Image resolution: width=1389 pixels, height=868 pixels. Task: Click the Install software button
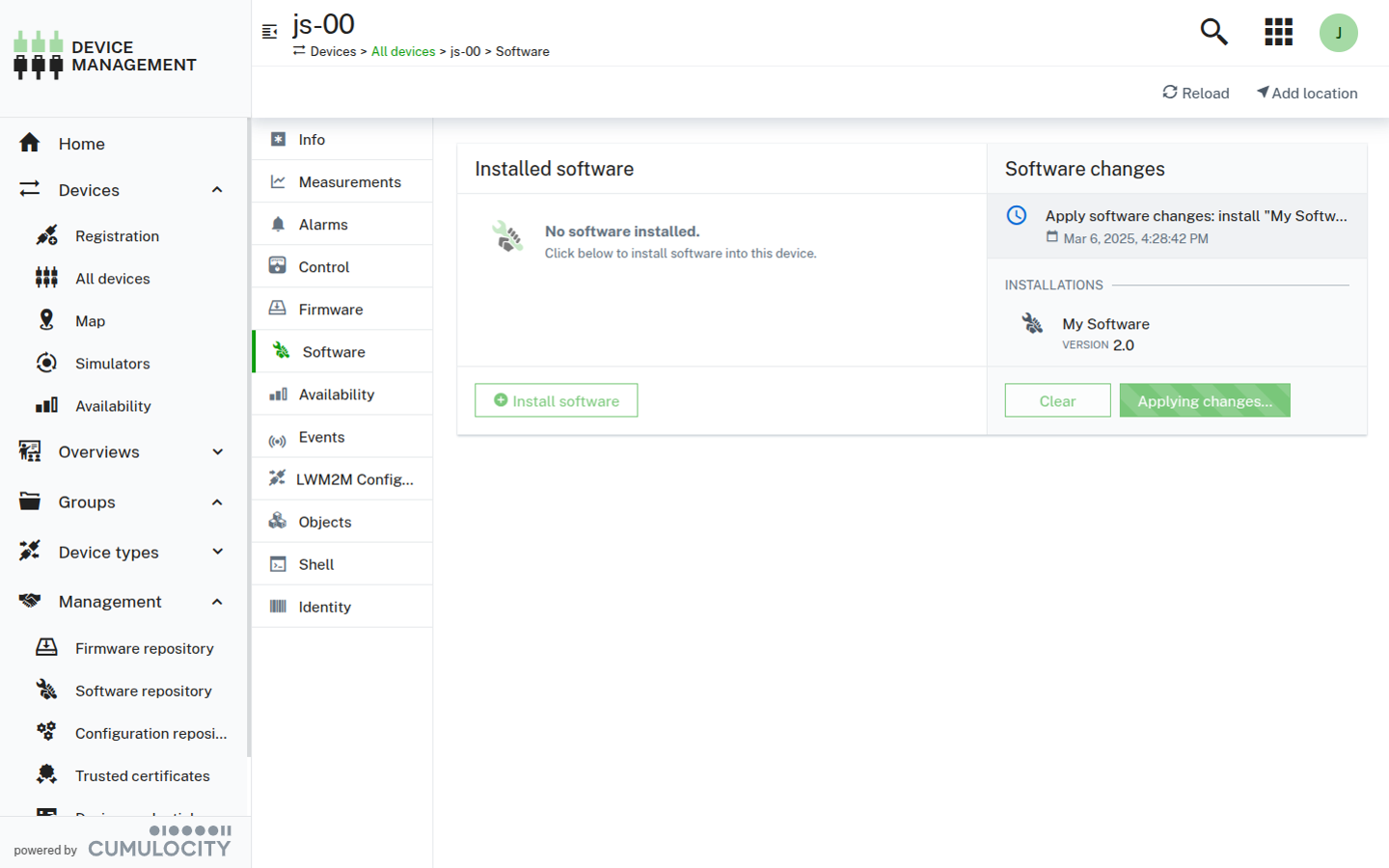(556, 400)
